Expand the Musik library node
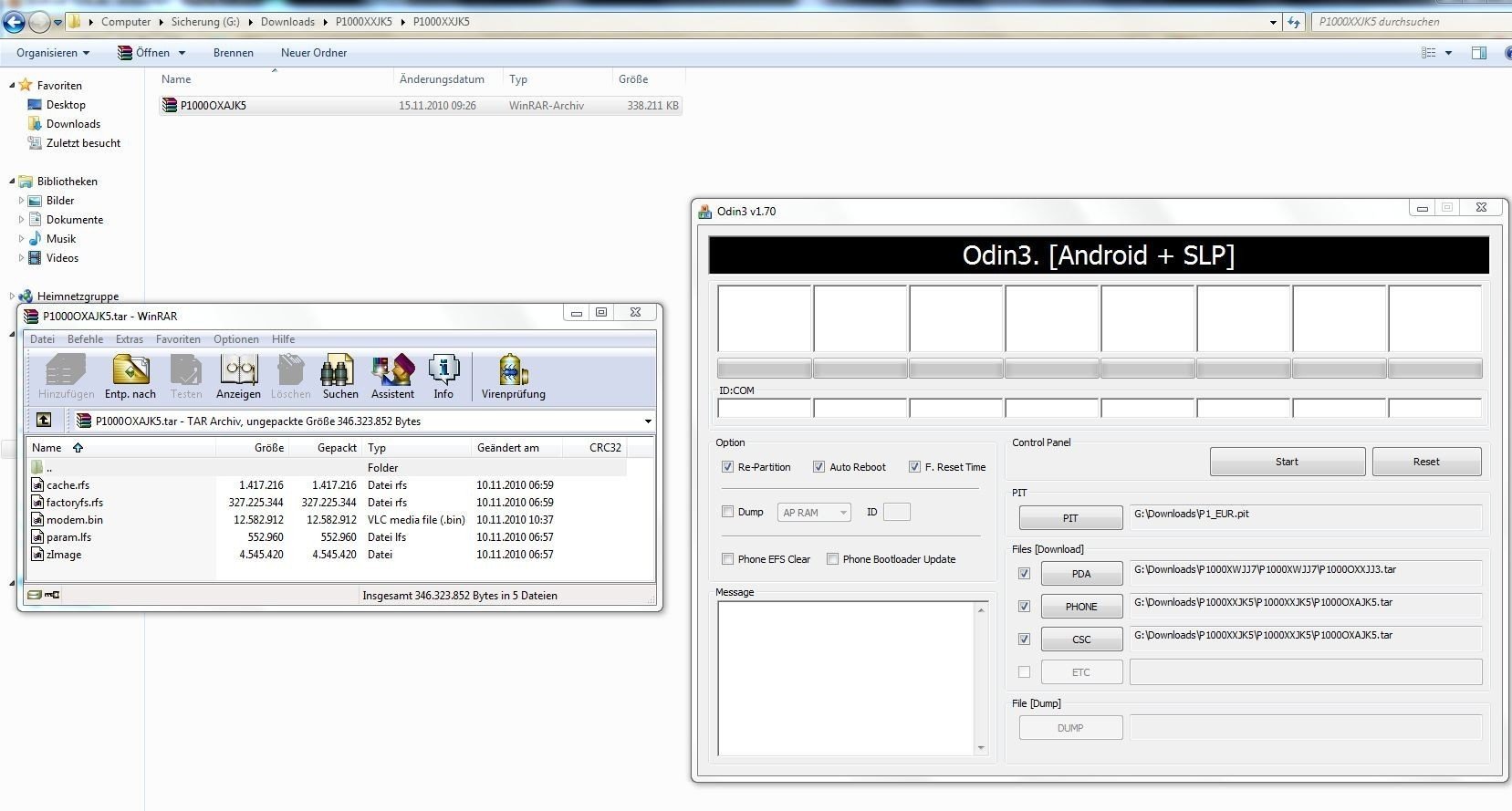The image size is (1512, 811). [x=21, y=239]
